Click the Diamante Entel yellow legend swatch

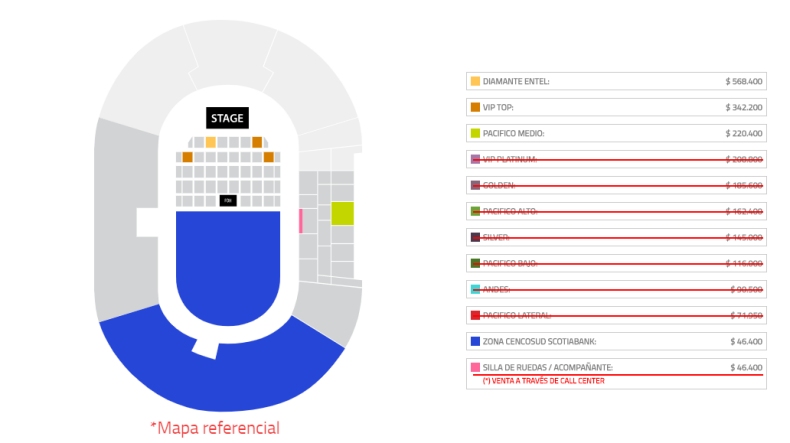point(475,81)
